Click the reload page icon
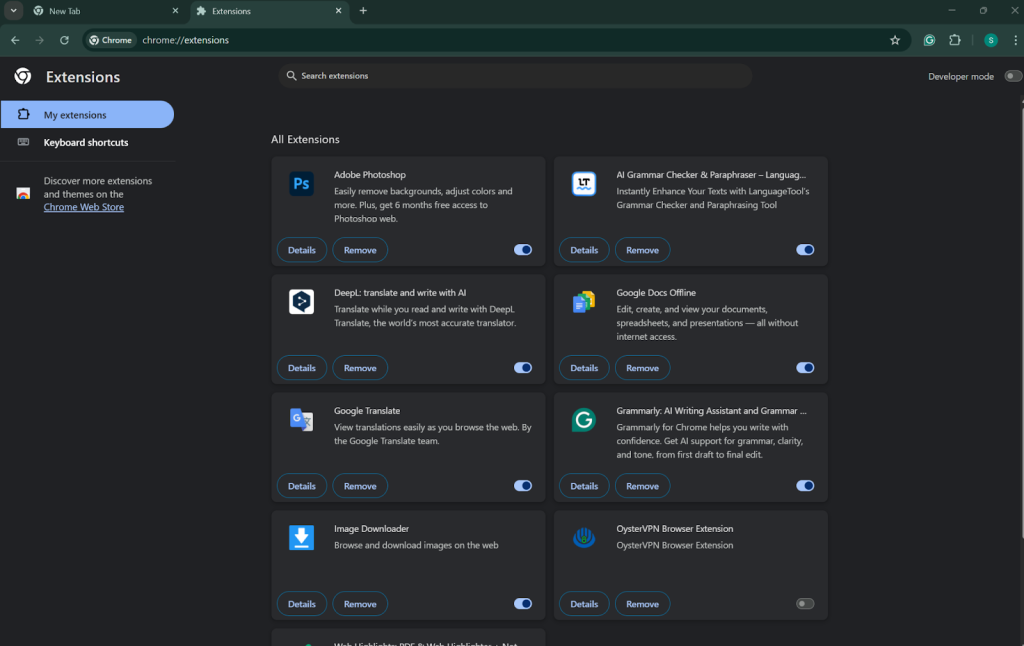Screen dimensions: 1024x646 click(x=64, y=40)
